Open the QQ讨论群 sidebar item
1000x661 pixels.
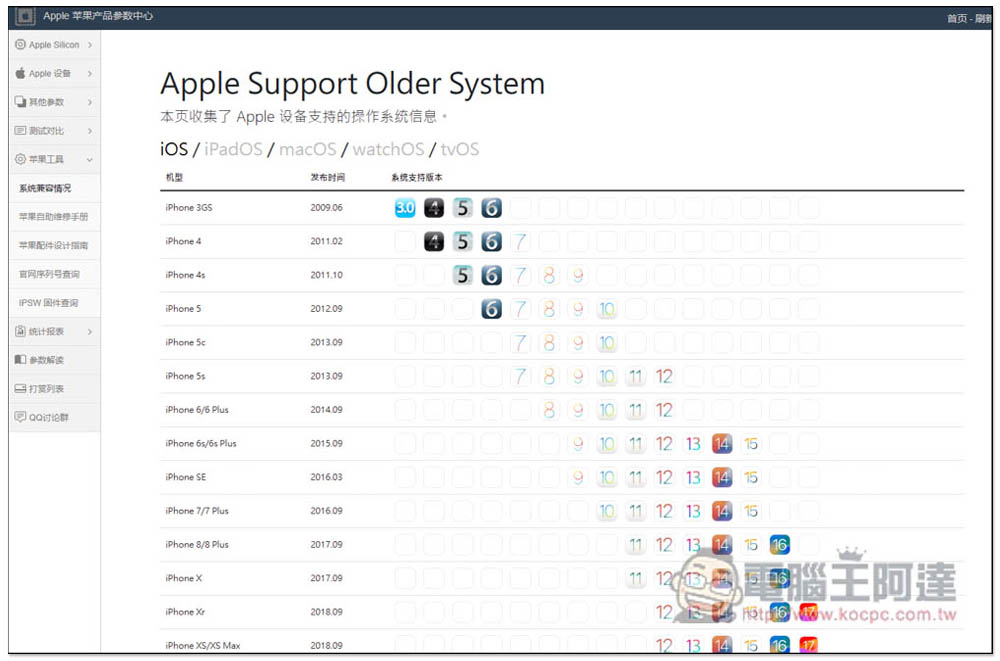[x=48, y=417]
